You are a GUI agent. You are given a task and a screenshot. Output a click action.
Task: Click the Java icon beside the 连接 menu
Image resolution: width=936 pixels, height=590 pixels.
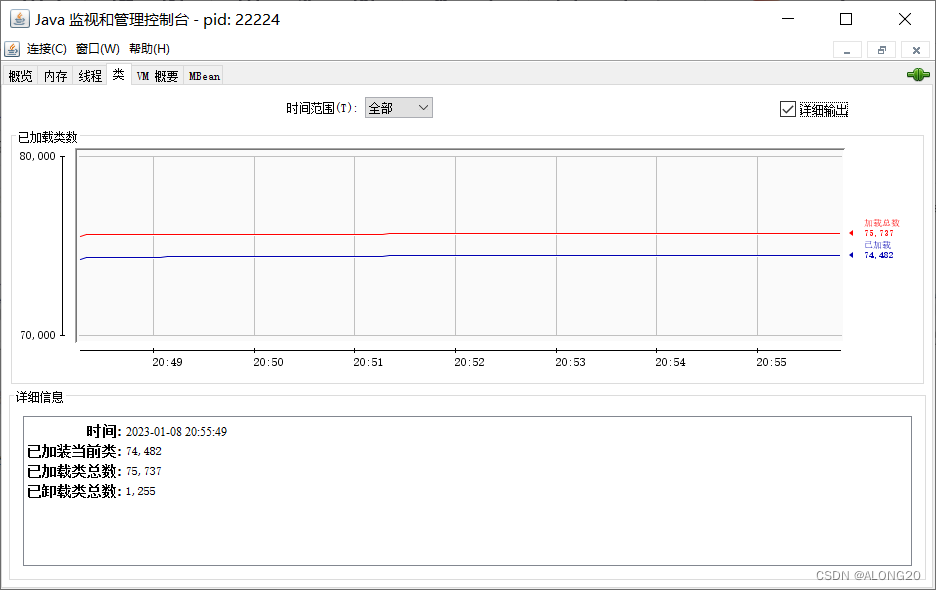[12, 49]
